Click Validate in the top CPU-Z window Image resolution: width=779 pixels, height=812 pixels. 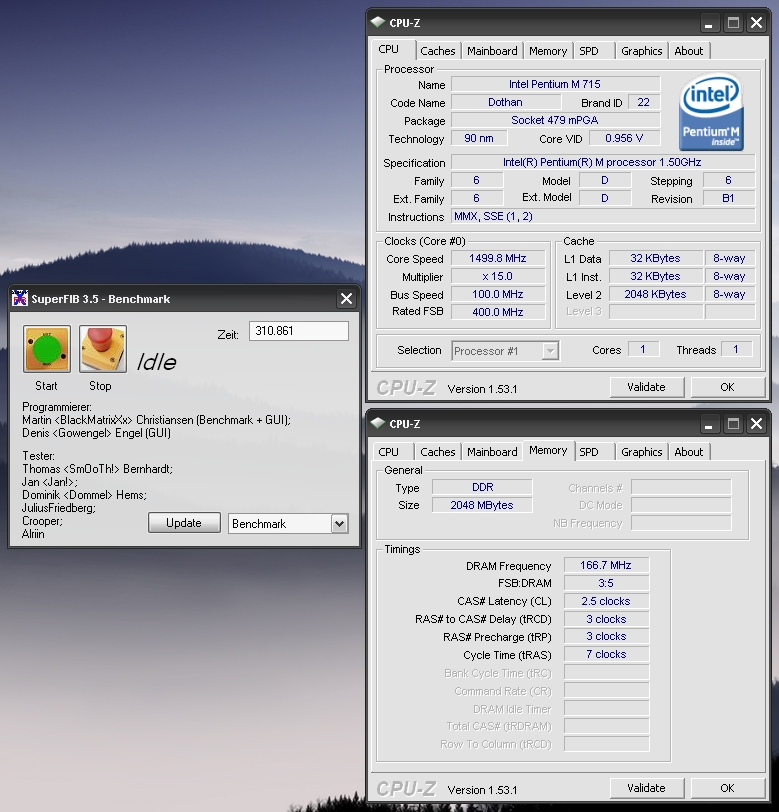(646, 387)
